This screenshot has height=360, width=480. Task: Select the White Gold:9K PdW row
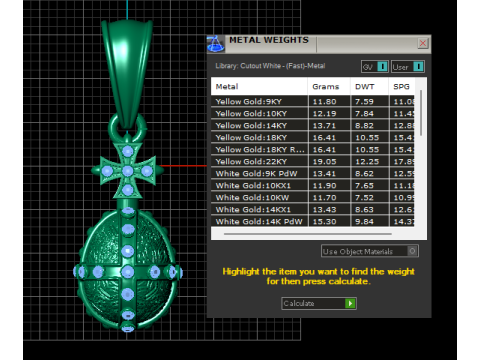click(313, 173)
